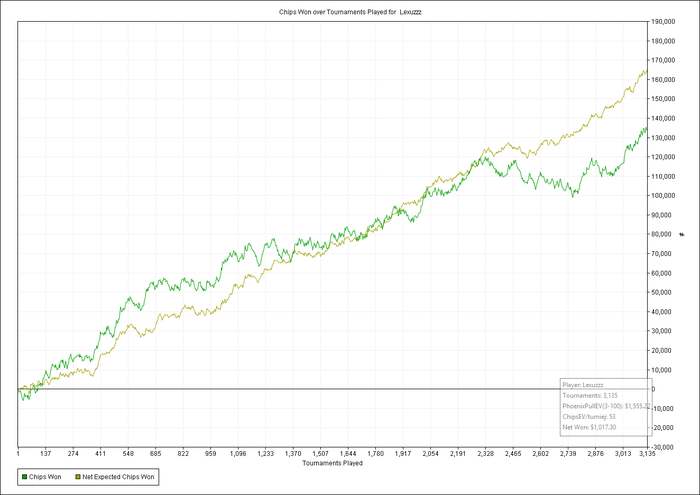This screenshot has width=700, height=495.
Task: Click the x-axis tick label 1,233
Action: [266, 453]
